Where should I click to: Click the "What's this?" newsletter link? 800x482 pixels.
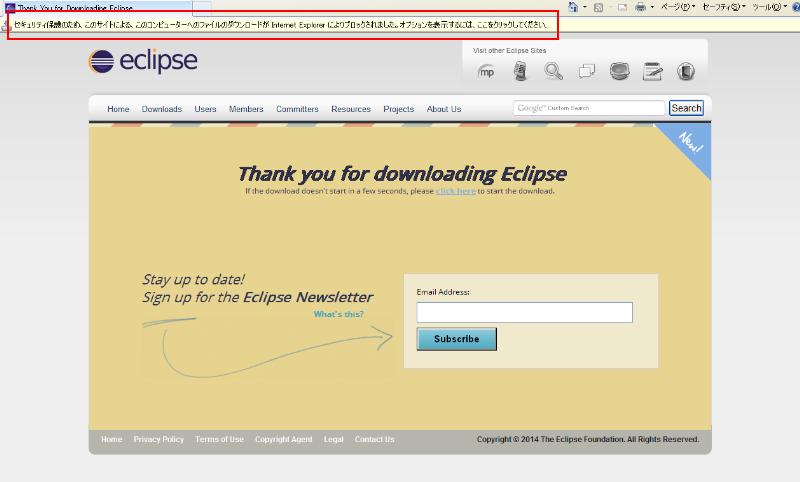pos(339,314)
